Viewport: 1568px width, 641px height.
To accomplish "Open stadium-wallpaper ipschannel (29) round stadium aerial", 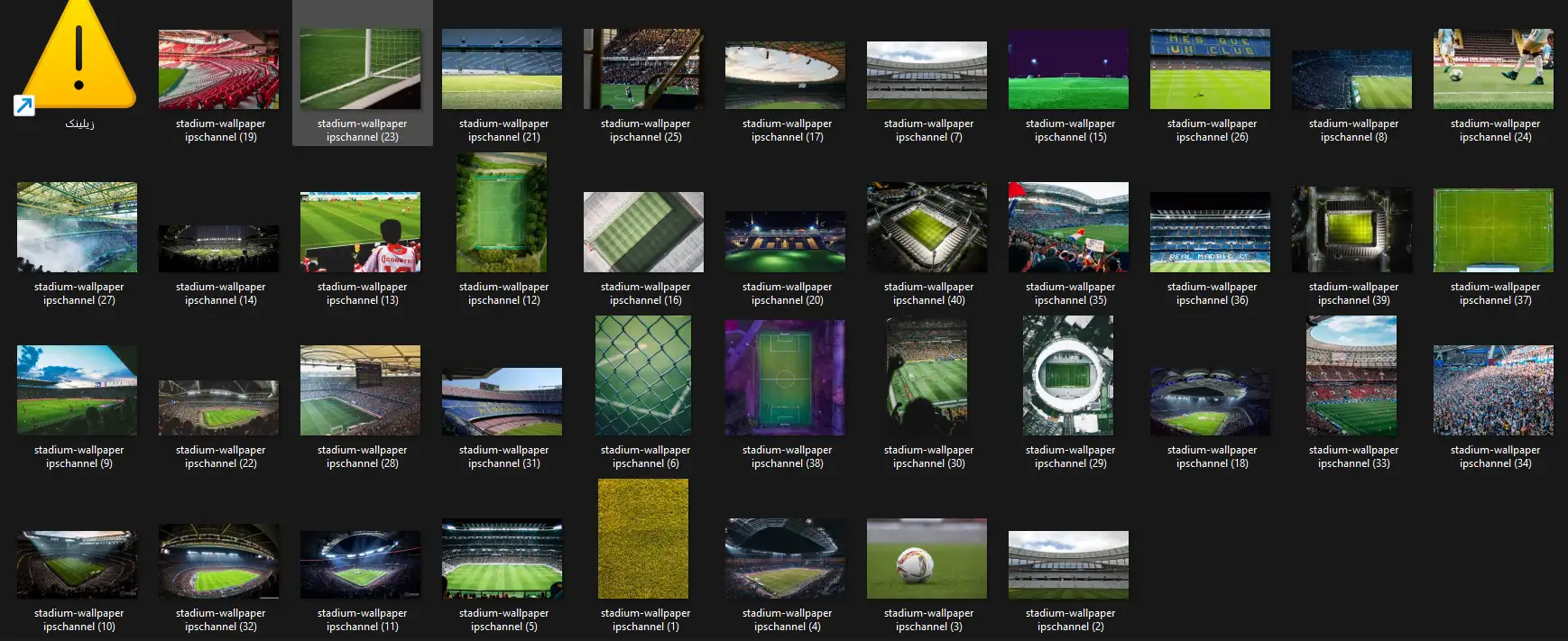I will [x=1068, y=375].
